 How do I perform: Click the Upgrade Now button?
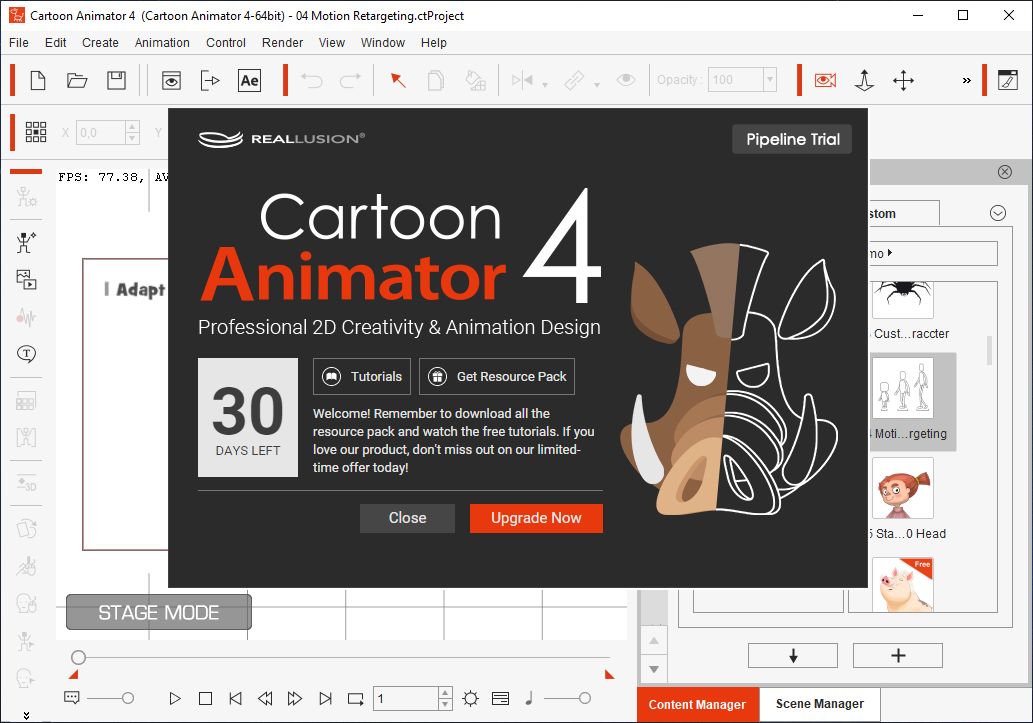536,518
